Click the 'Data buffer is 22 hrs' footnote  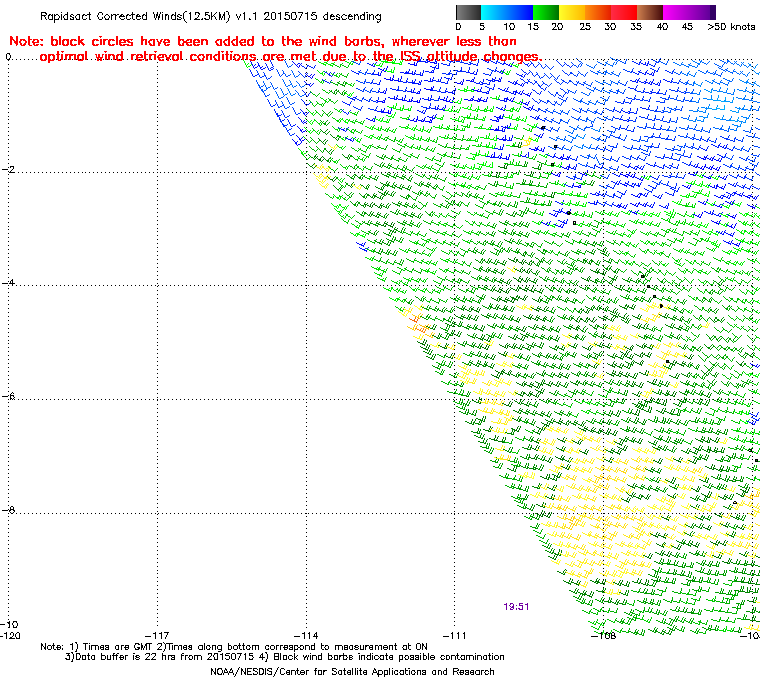click(x=285, y=657)
